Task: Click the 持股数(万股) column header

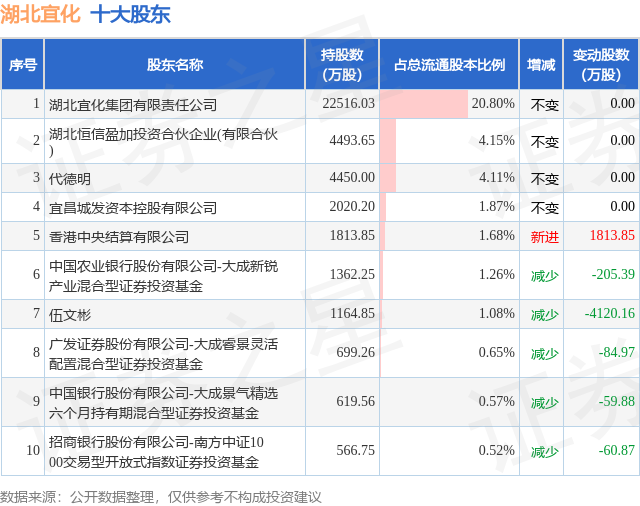Action: (342, 64)
